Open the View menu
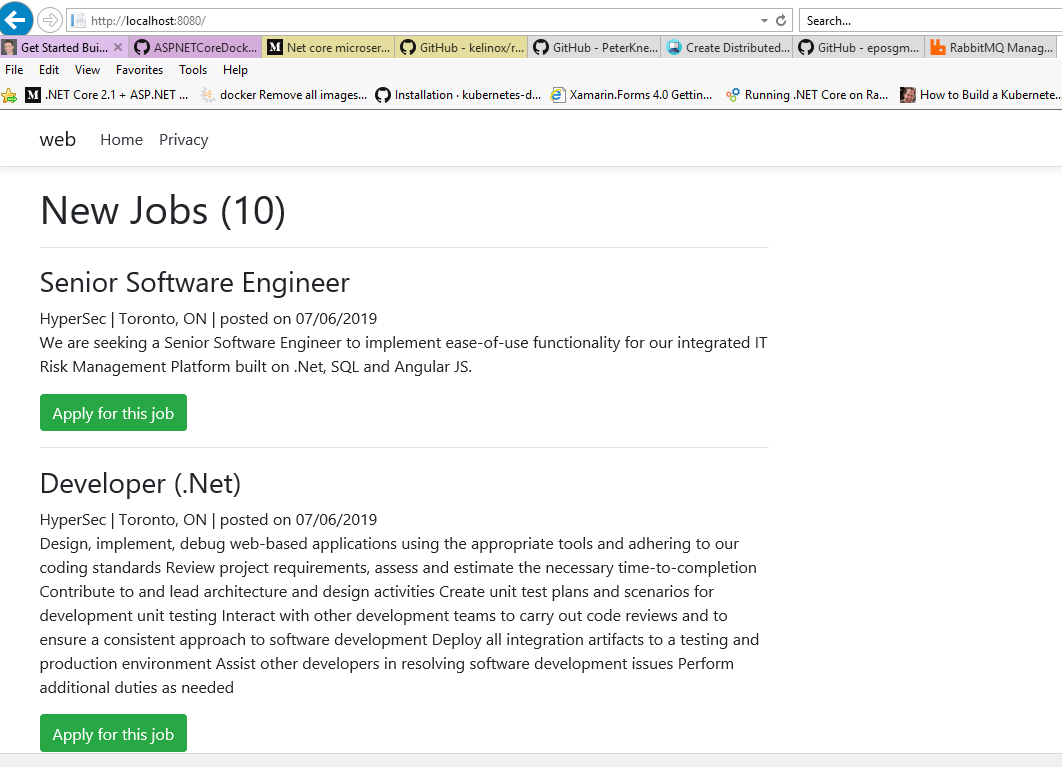This screenshot has height=767, width=1062. (x=87, y=70)
